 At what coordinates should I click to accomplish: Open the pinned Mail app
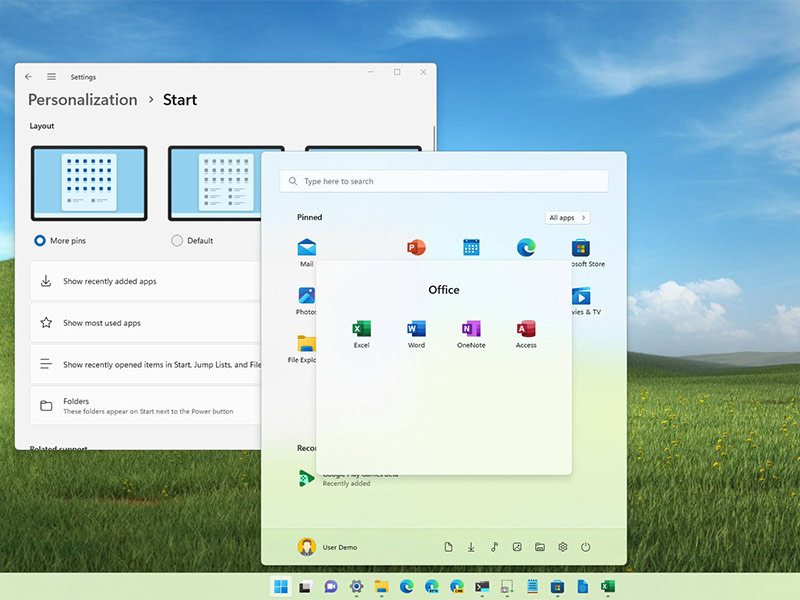(307, 252)
